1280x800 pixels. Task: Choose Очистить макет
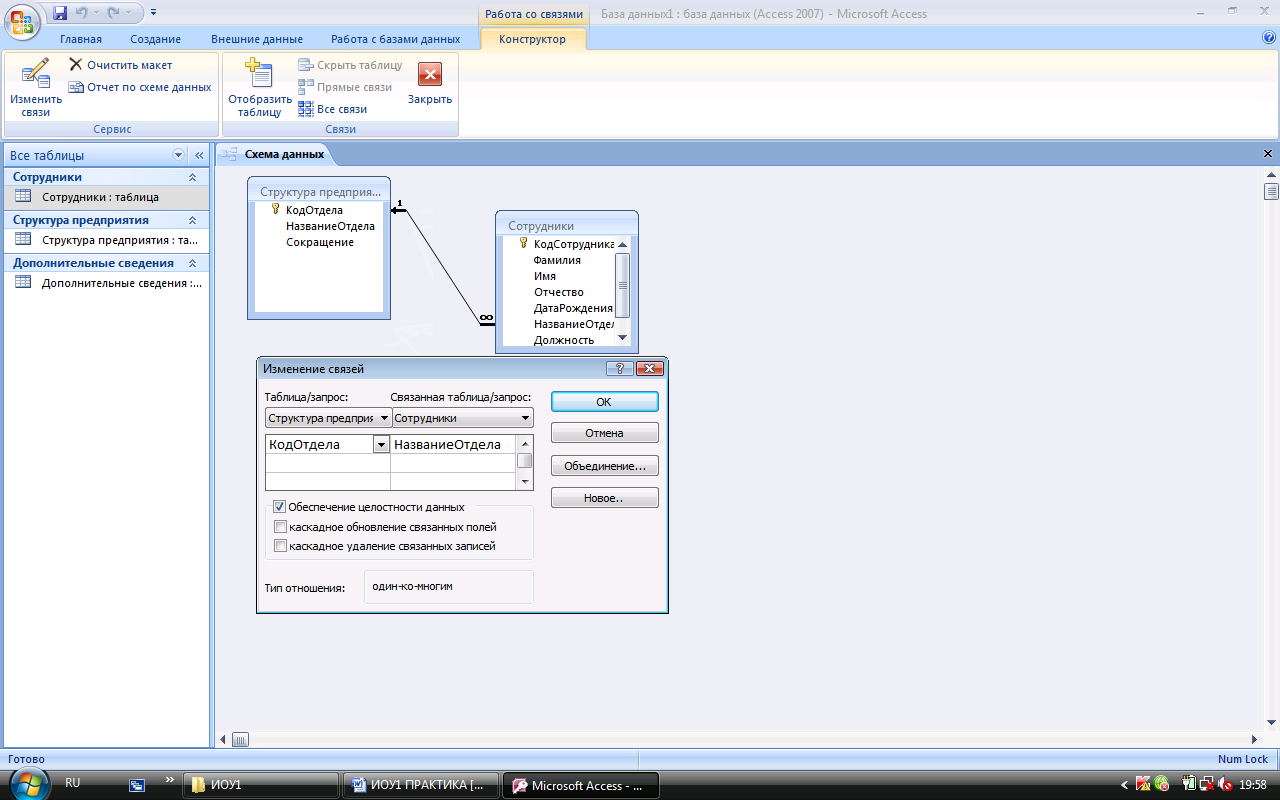tap(120, 65)
